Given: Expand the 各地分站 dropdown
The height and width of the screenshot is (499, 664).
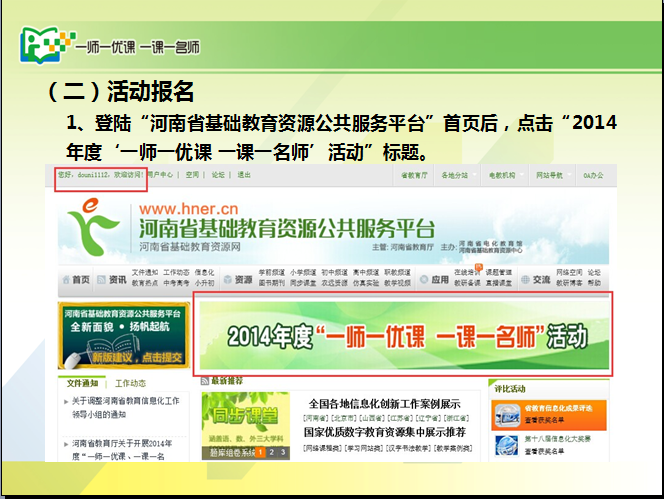Looking at the screenshot, I should [474, 175].
